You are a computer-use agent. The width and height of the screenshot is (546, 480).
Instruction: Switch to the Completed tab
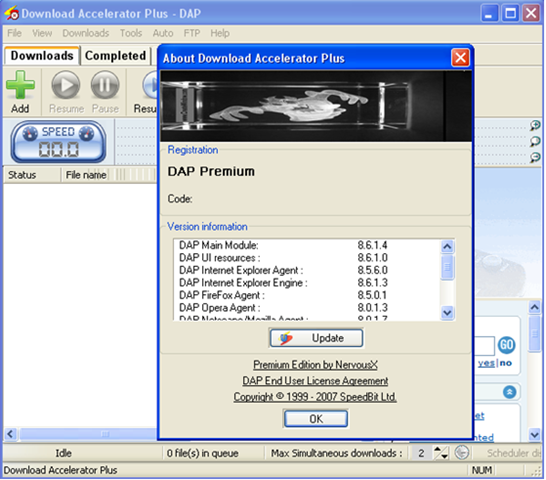115,56
